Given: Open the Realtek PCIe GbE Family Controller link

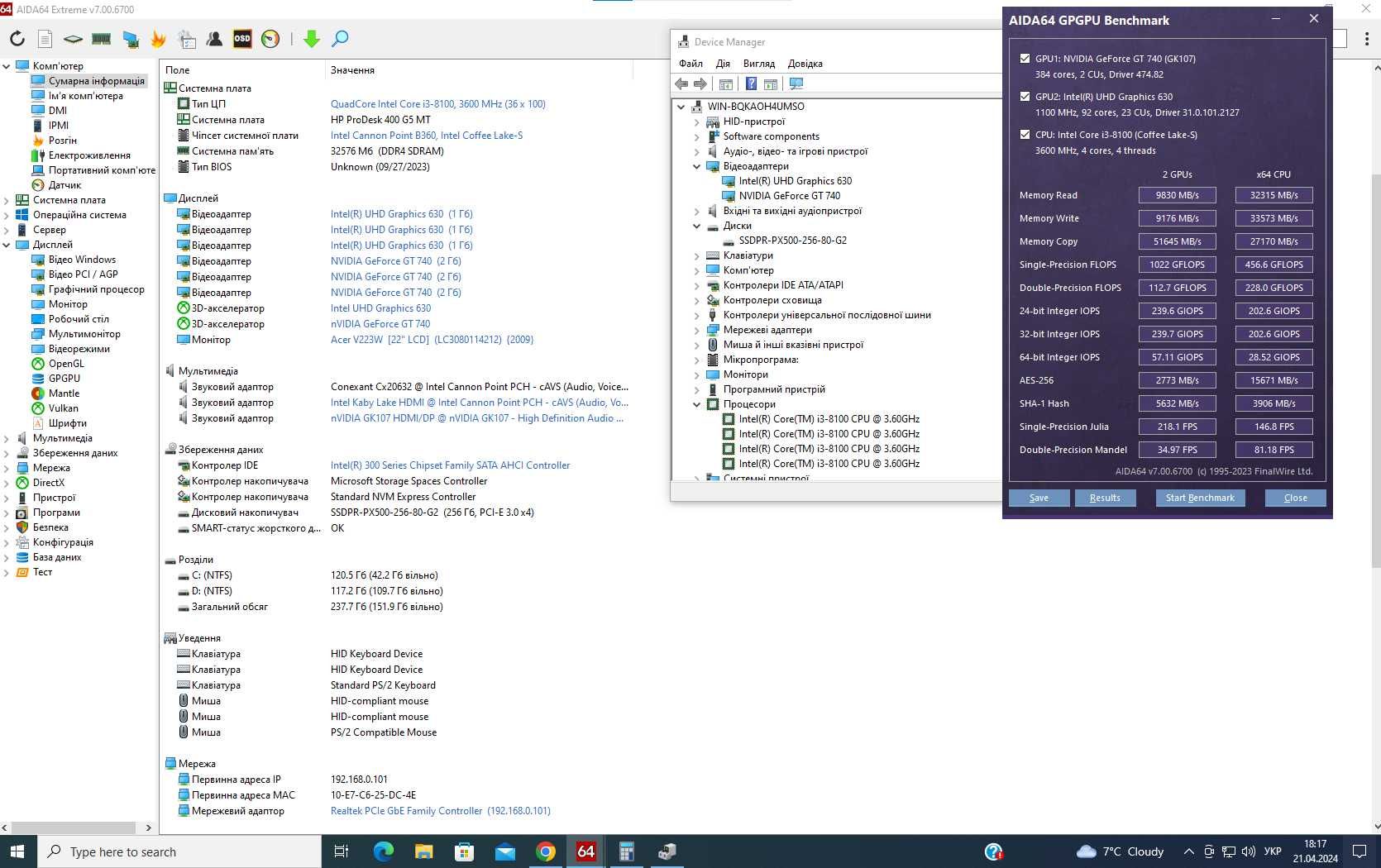Looking at the screenshot, I should [x=441, y=811].
